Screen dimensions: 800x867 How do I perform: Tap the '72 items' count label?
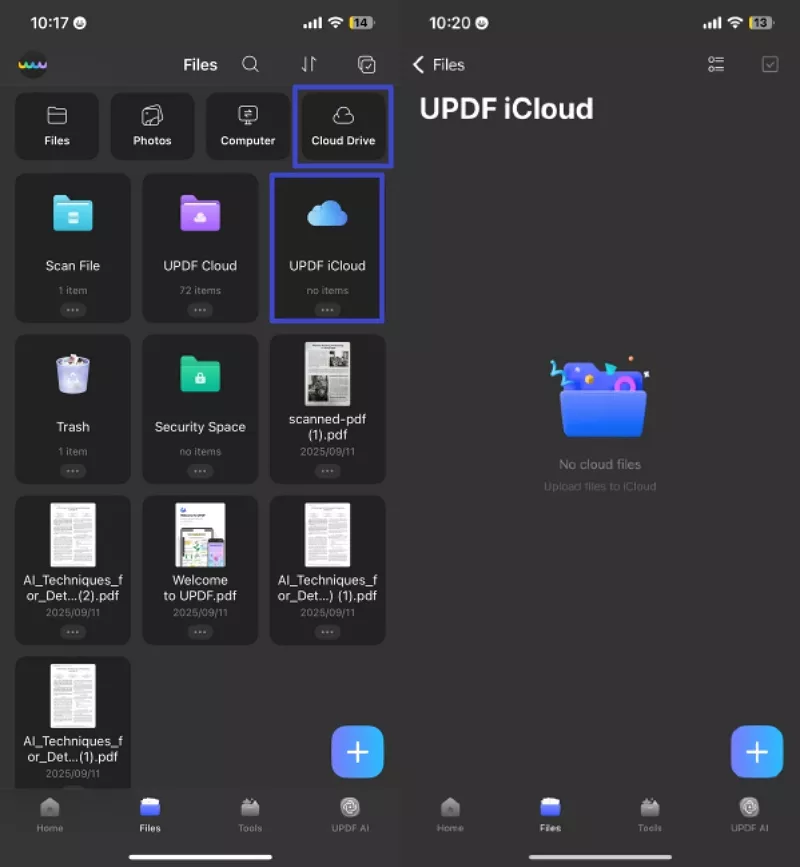tap(200, 290)
